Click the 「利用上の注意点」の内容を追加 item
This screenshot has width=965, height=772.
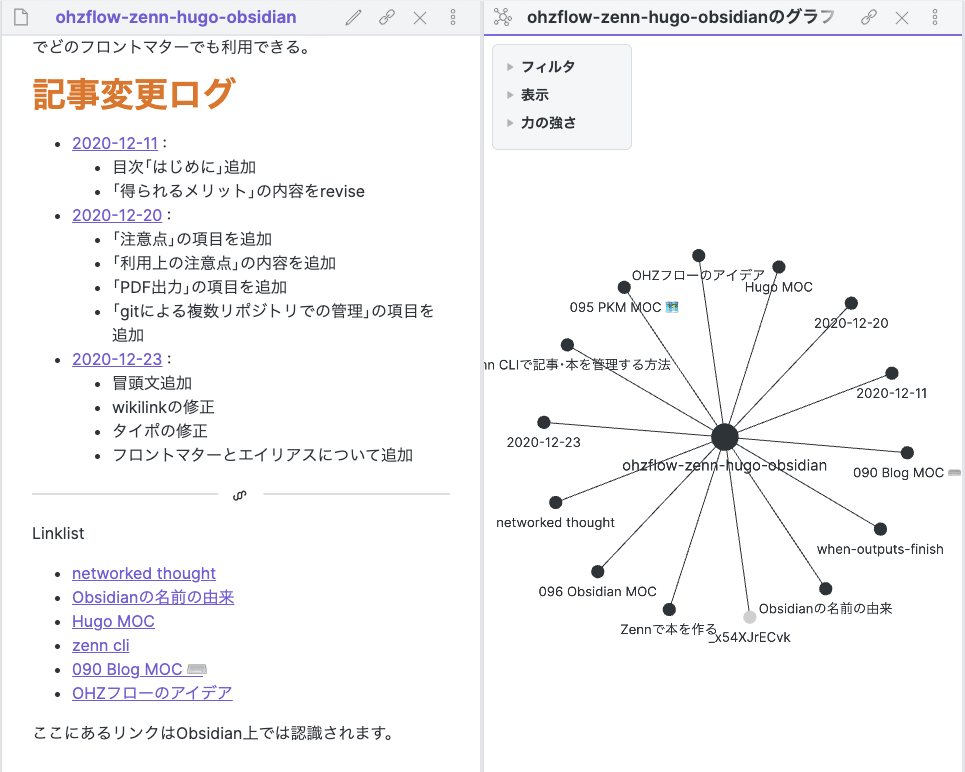click(x=224, y=263)
